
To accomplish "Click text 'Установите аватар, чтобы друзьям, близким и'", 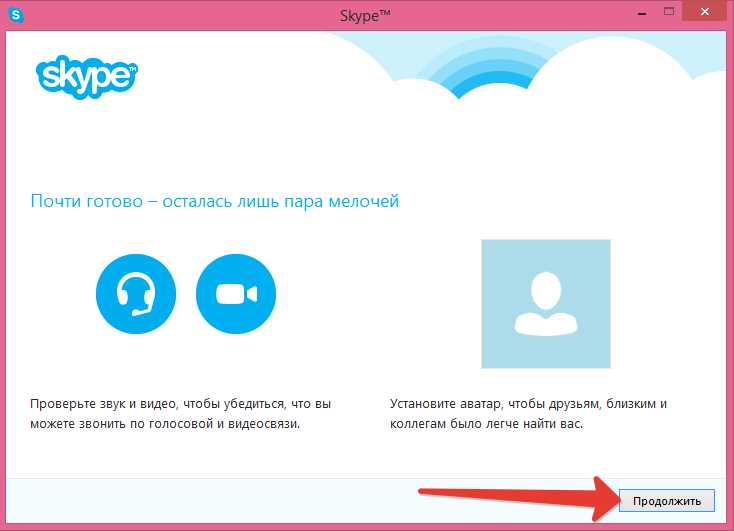I will tap(528, 404).
